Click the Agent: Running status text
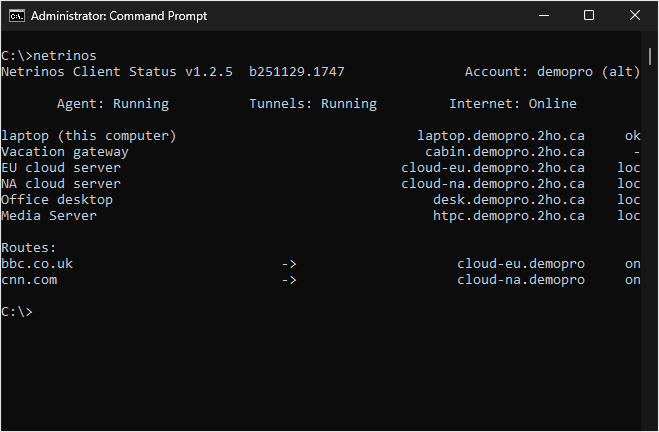The height and width of the screenshot is (432, 659). click(113, 104)
